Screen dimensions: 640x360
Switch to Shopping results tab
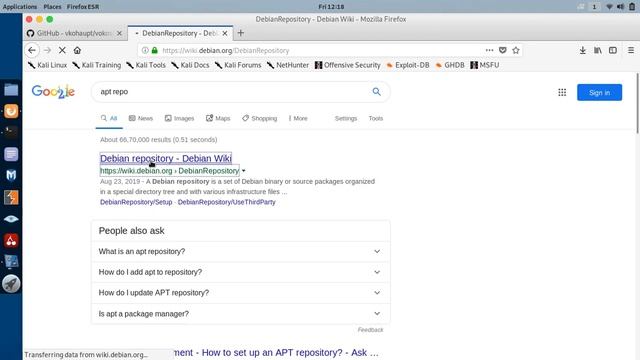pos(260,118)
